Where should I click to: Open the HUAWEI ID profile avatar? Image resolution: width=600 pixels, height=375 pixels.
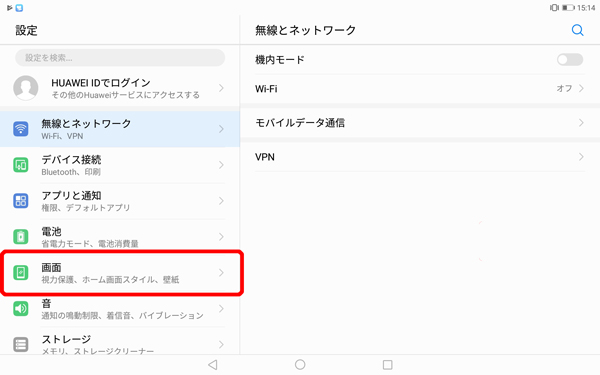26,88
